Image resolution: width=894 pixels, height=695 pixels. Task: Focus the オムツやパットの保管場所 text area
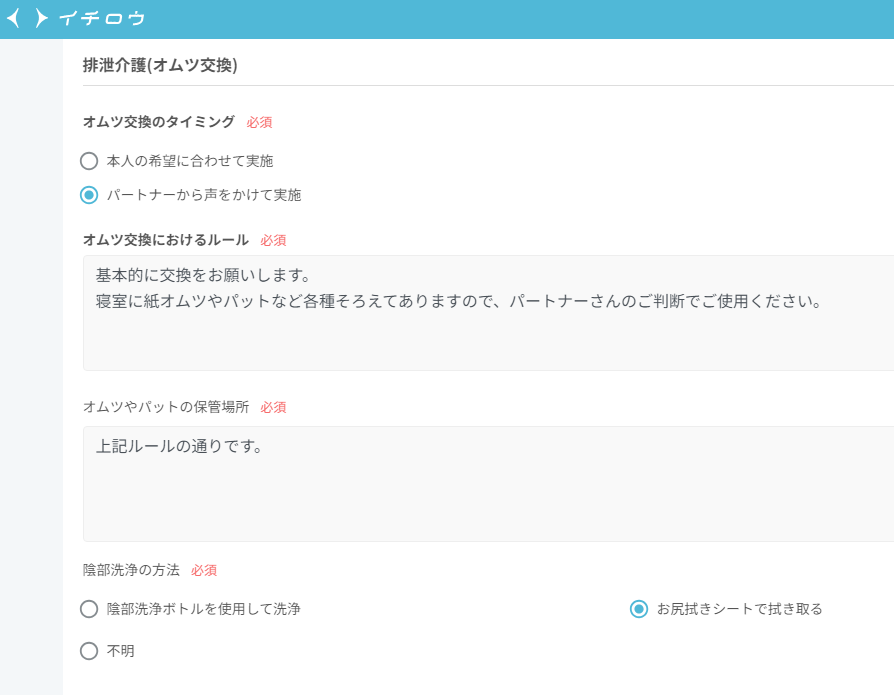tap(488, 483)
